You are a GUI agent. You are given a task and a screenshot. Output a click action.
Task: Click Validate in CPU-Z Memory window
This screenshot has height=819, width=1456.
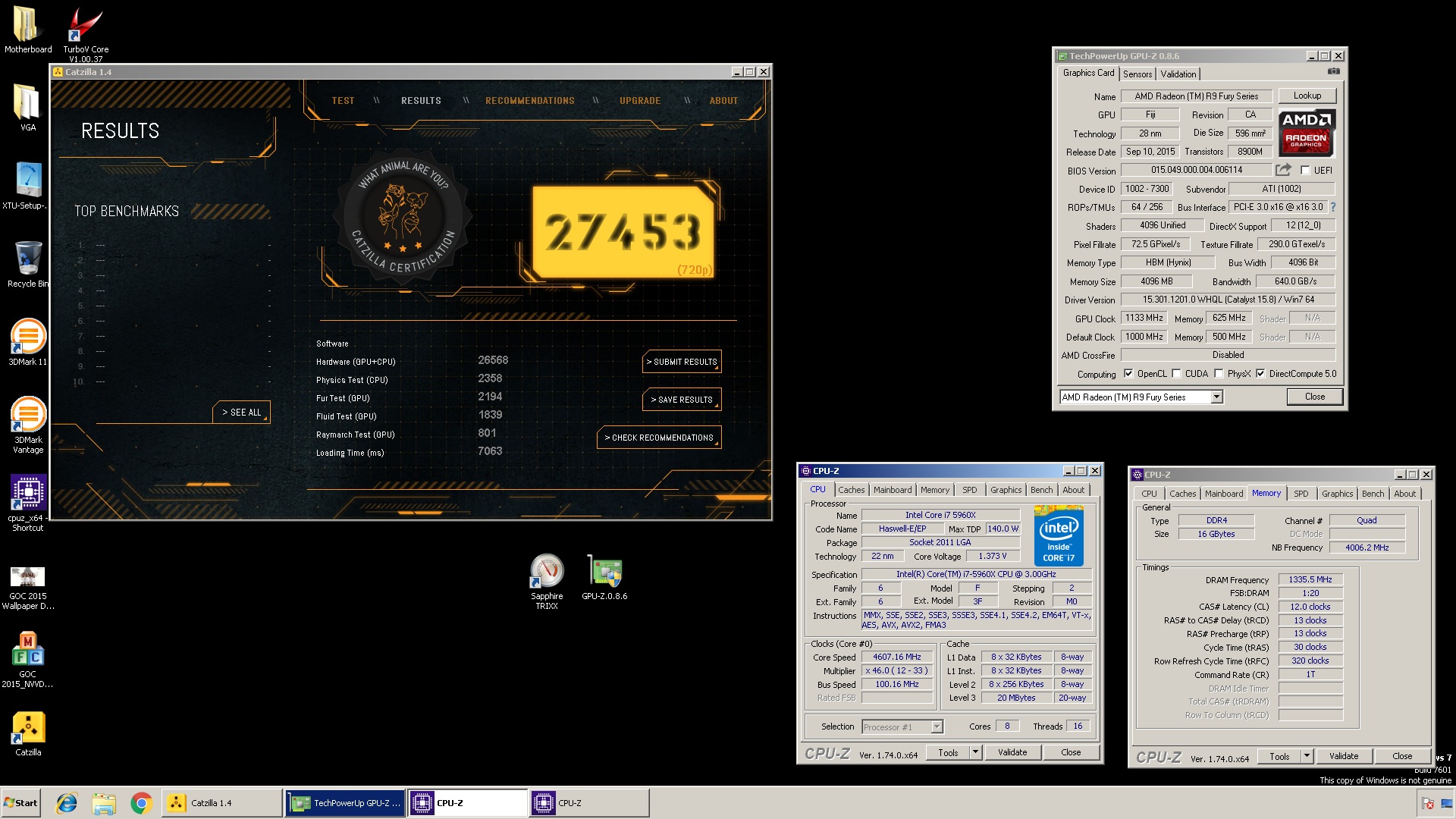pos(1344,756)
